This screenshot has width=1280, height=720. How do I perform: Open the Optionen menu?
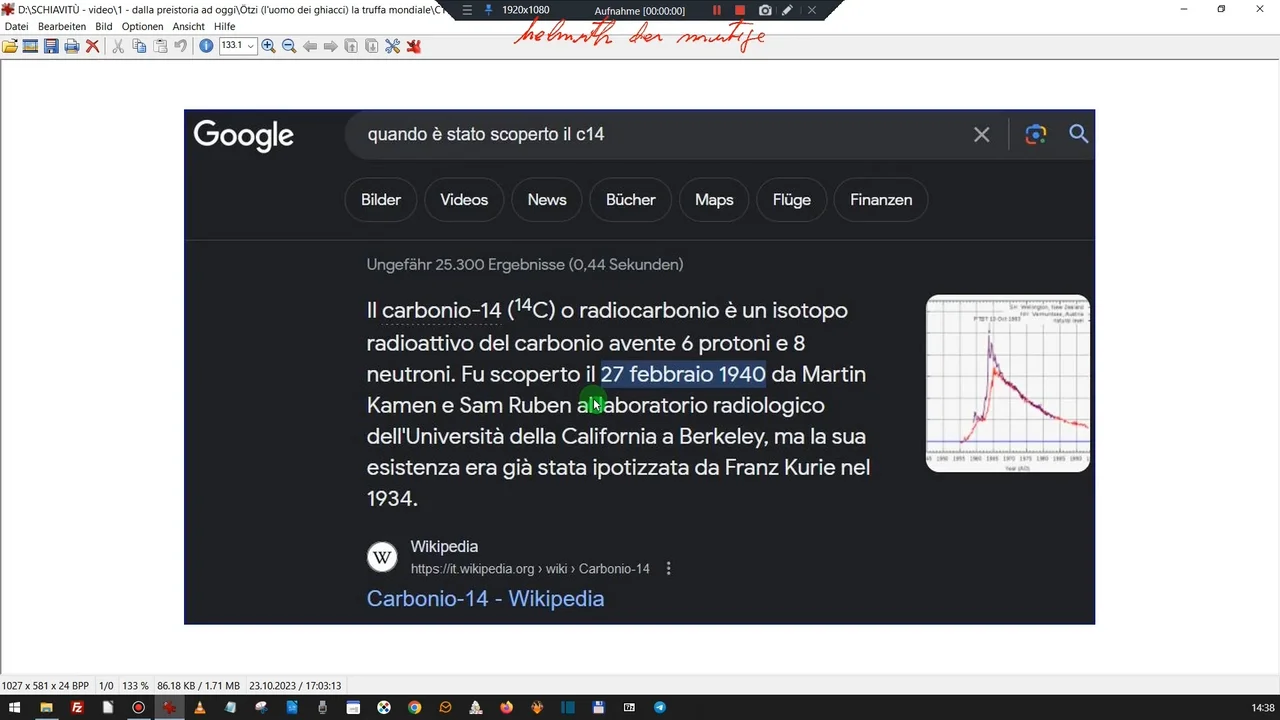click(143, 27)
